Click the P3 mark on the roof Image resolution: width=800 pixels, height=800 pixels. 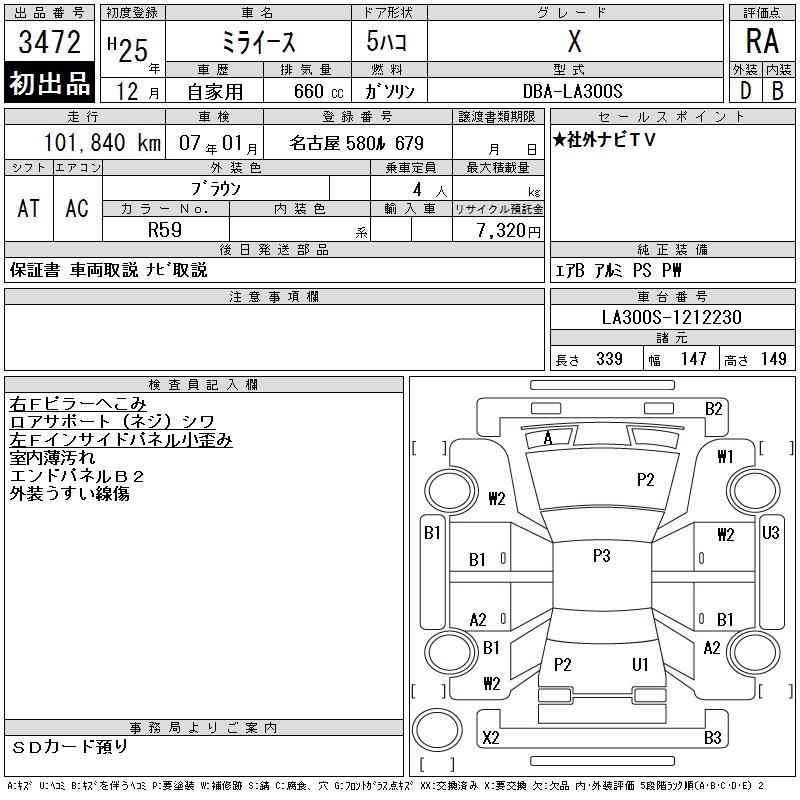[x=602, y=555]
